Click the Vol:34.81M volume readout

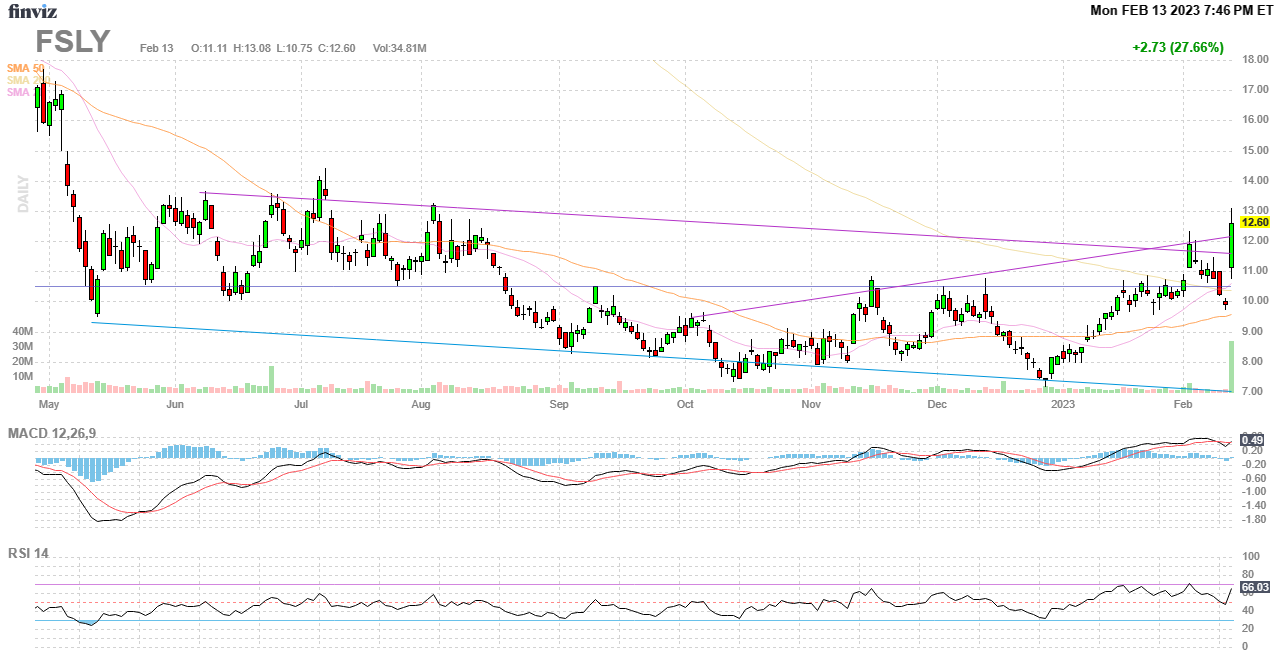click(x=400, y=48)
